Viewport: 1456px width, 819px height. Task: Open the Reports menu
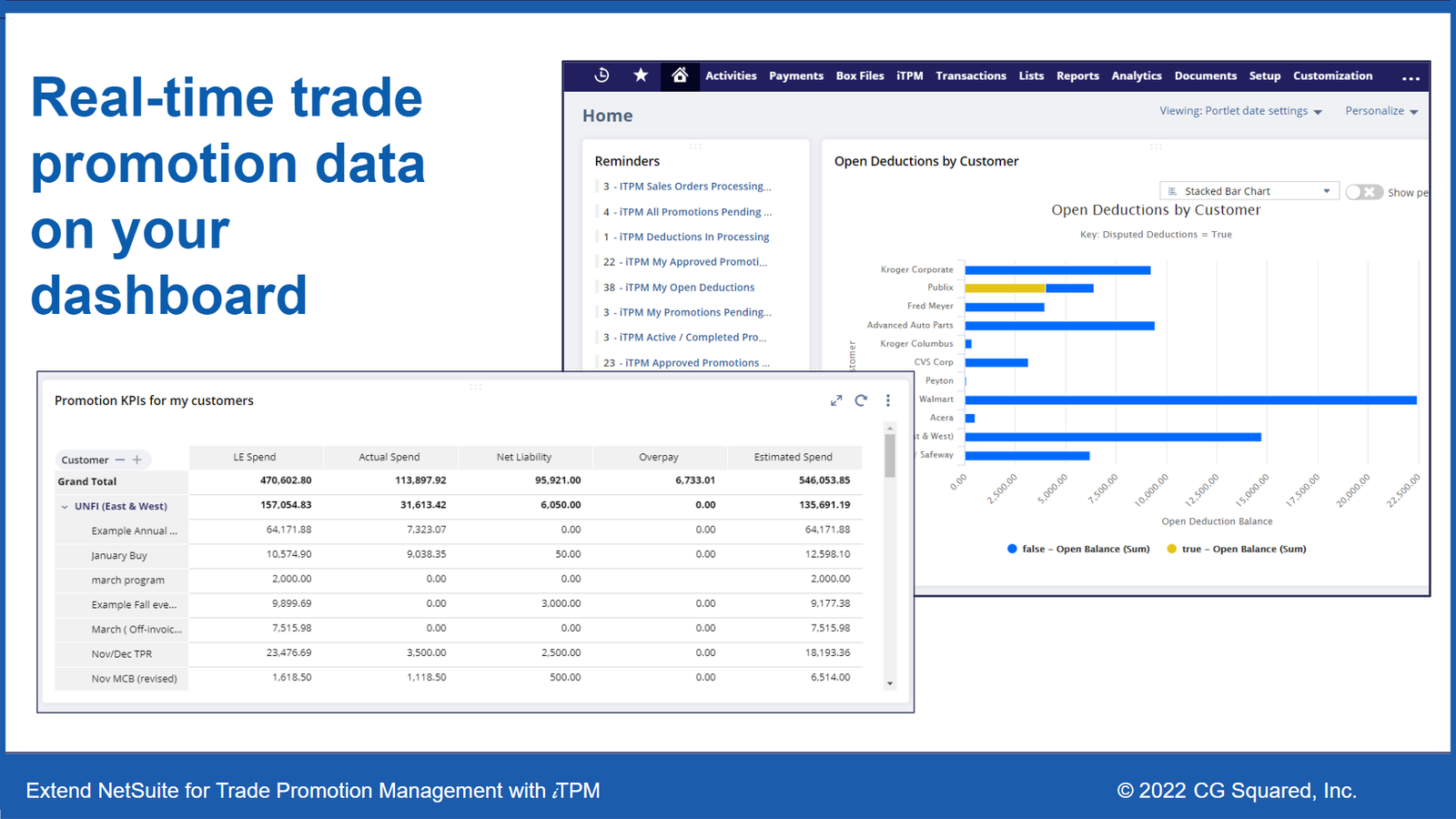1077,76
